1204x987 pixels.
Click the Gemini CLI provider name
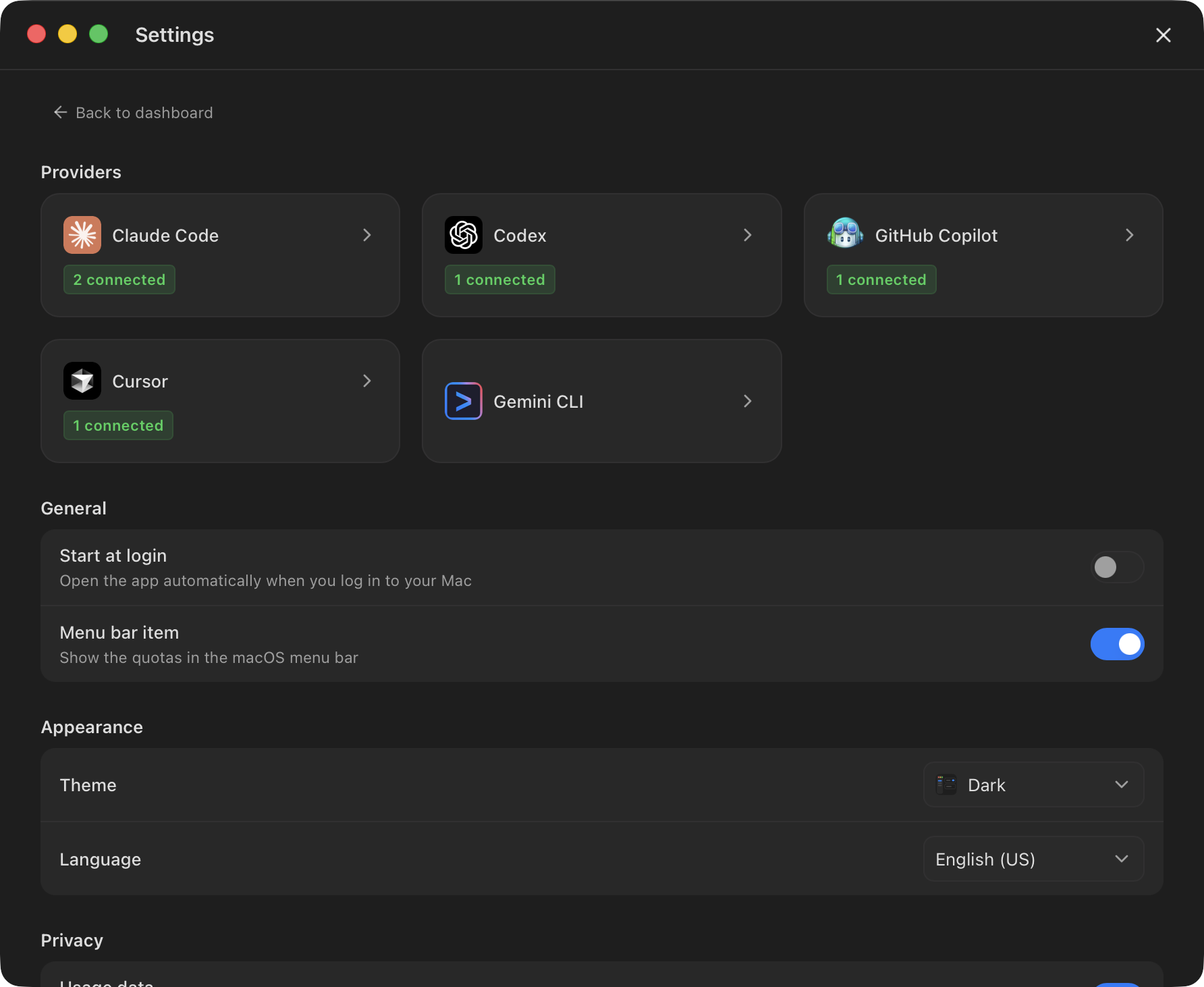(539, 402)
